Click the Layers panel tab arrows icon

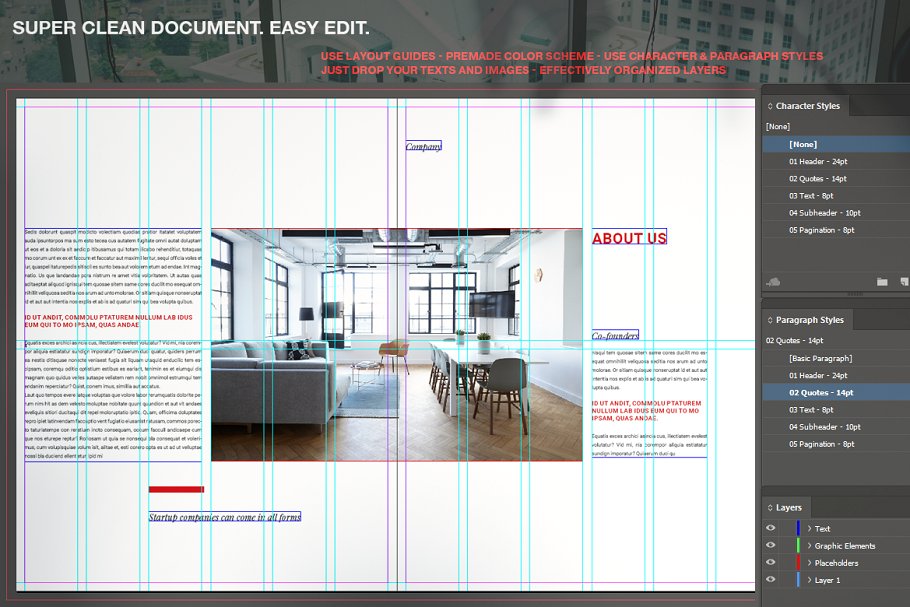coord(770,508)
